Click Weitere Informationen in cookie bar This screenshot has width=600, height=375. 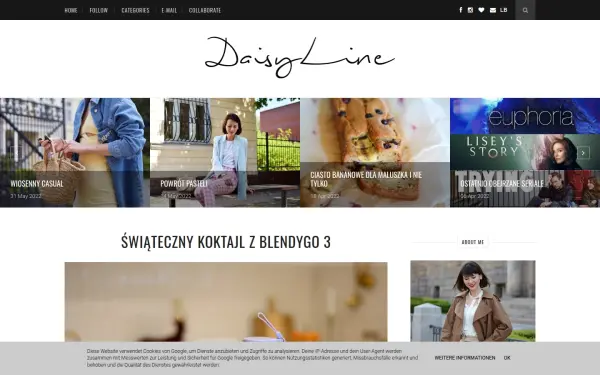pyautogui.click(x=465, y=358)
